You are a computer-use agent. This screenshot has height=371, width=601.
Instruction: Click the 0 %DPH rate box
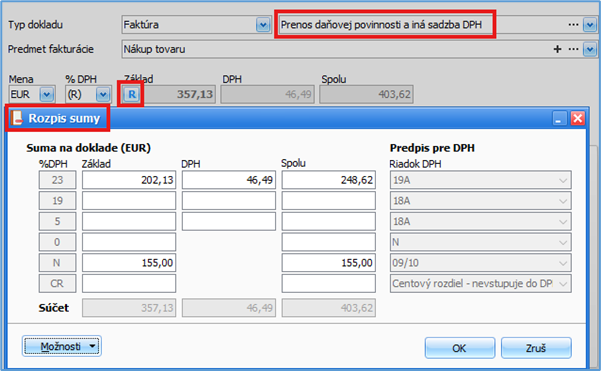coord(57,242)
